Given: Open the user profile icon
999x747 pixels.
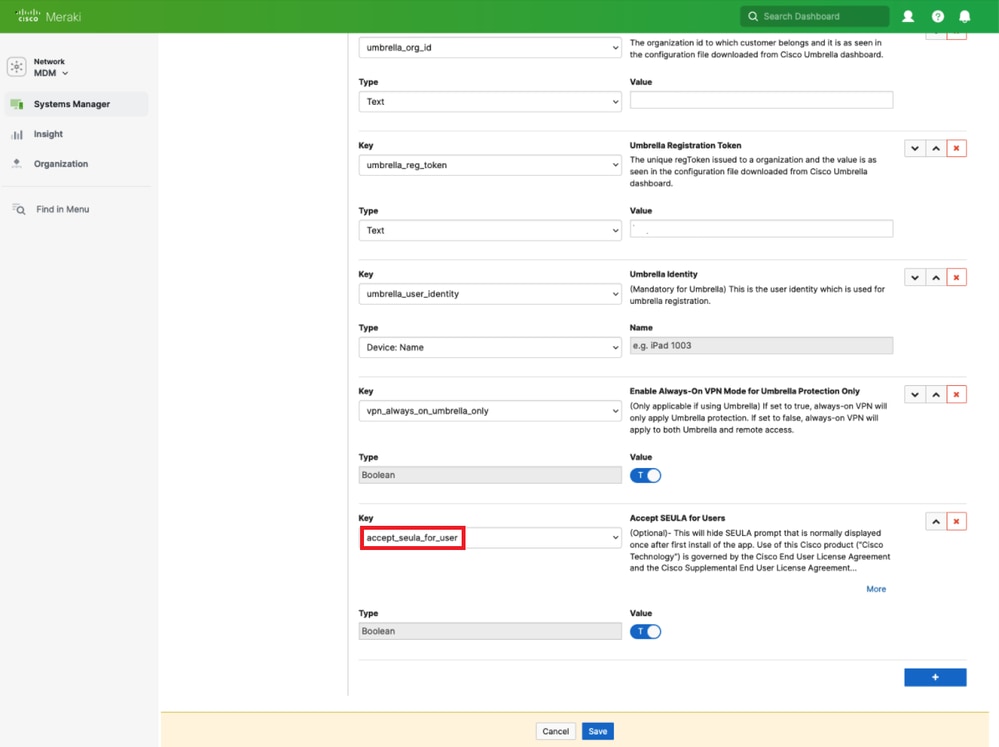Looking at the screenshot, I should [908, 16].
